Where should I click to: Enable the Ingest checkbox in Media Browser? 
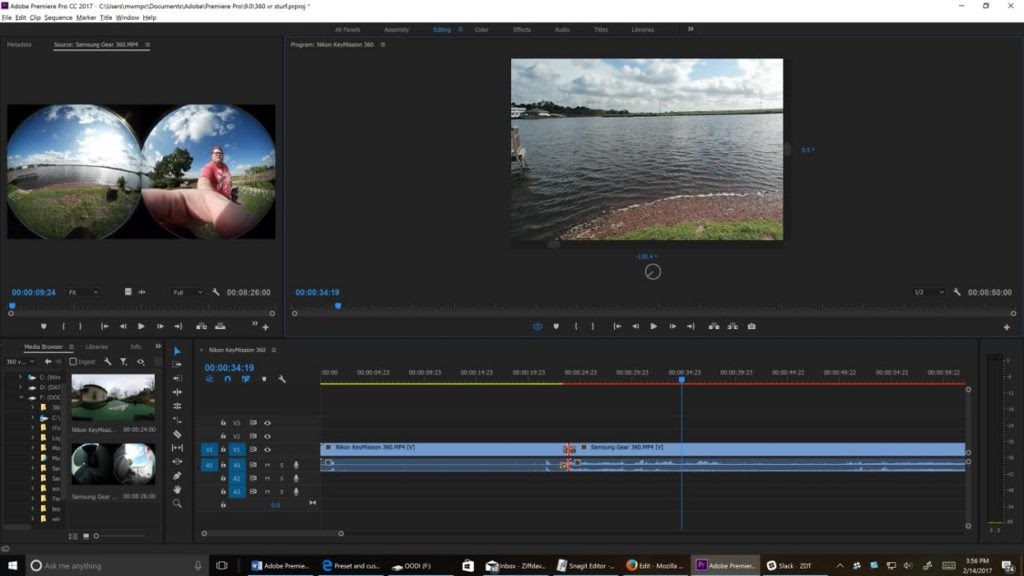(x=73, y=362)
